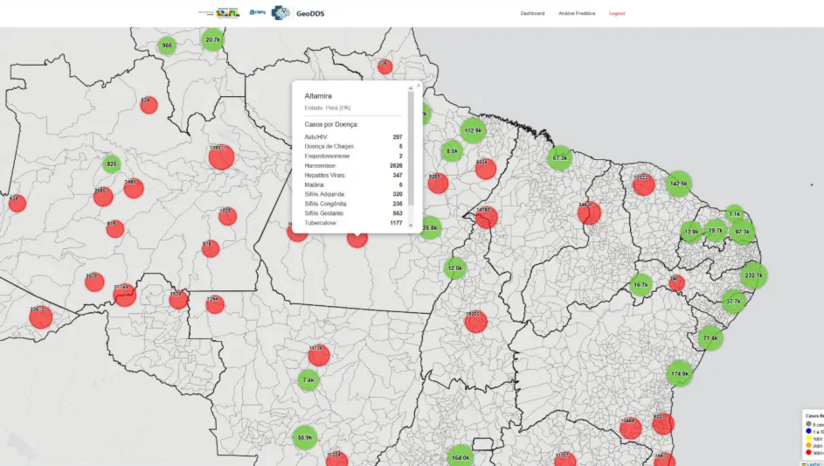Click the green 112.9k cluster marker
Screen dimensions: 824x466
point(473,130)
